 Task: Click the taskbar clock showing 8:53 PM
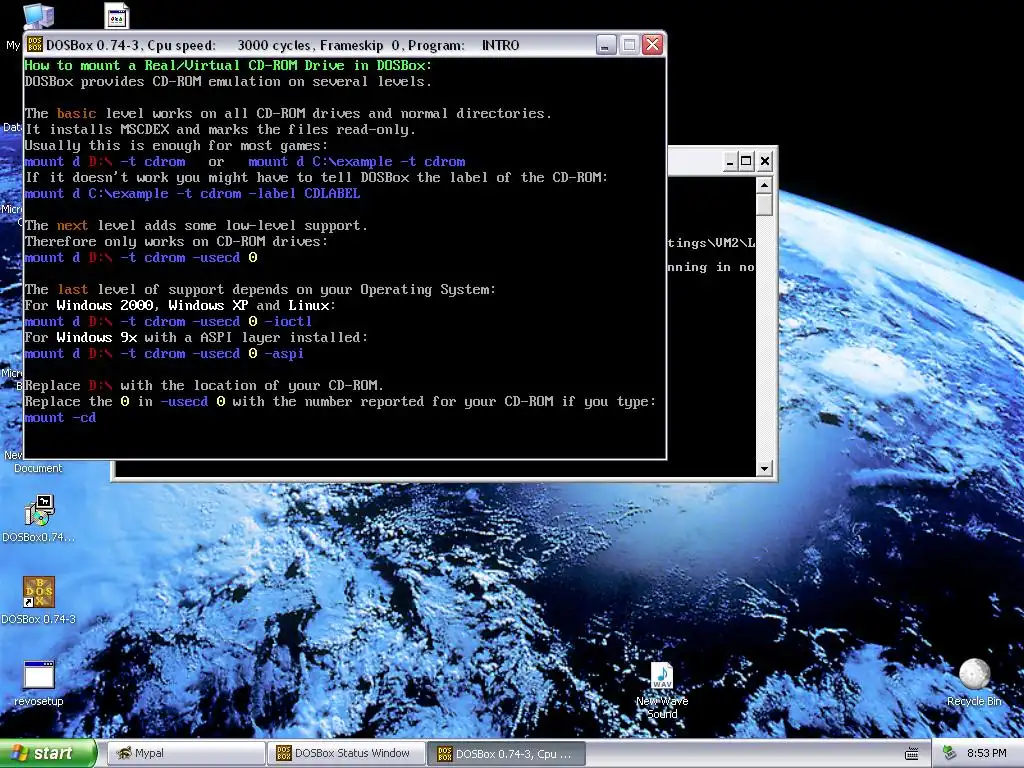[x=986, y=753]
